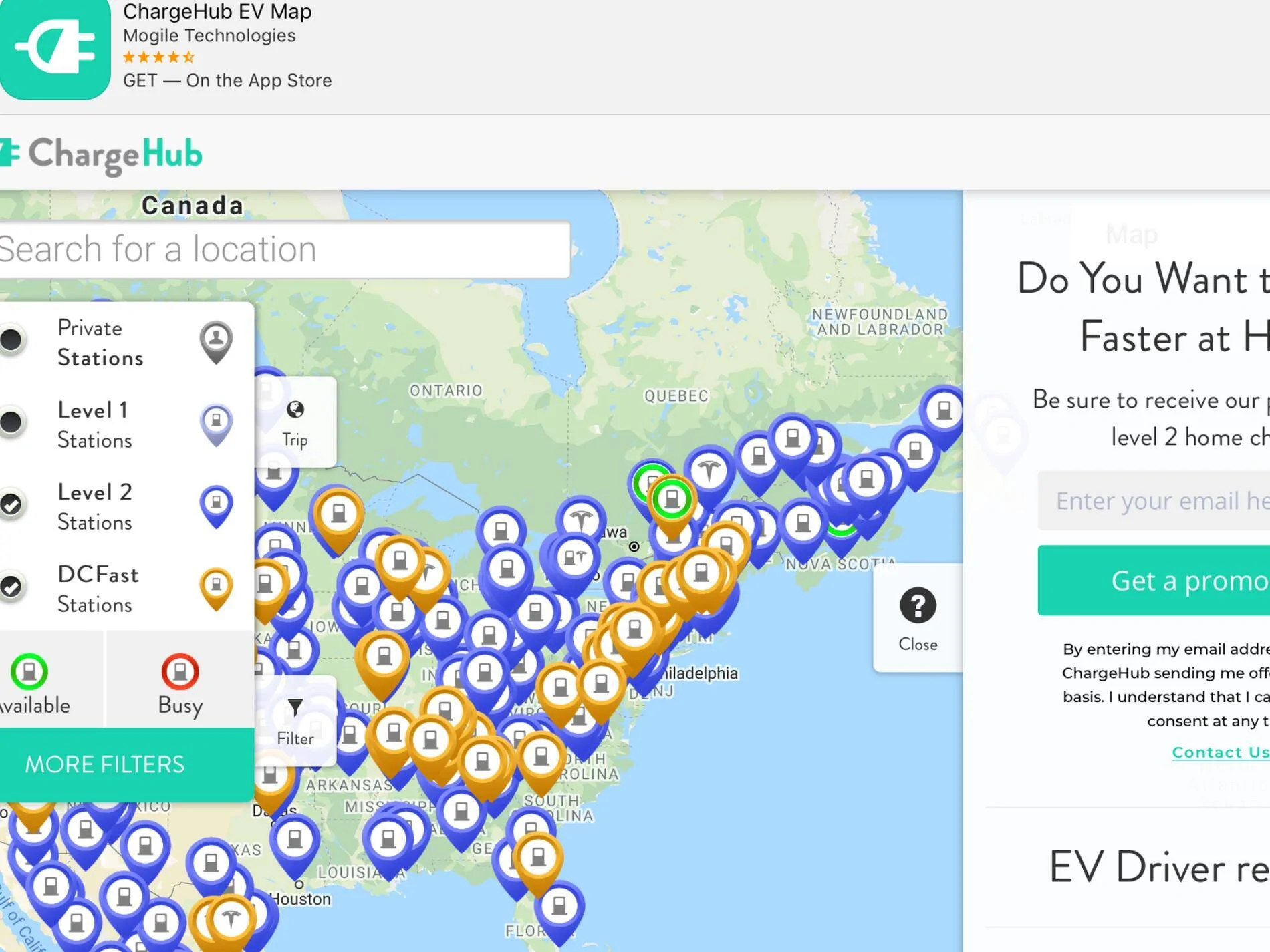Toggle the Filter panel button
The height and width of the screenshot is (952, 1270).
(x=295, y=722)
